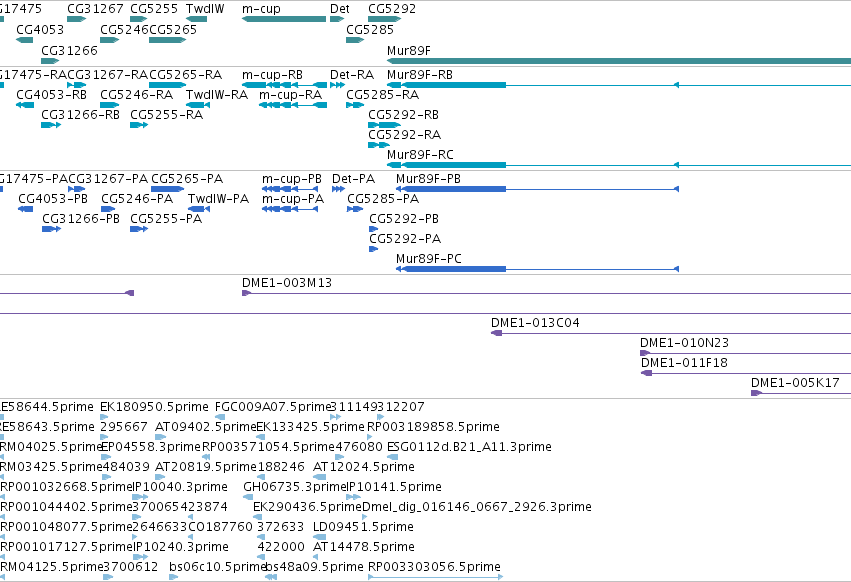The image size is (851, 582).
Task: Click the m-cup-PA protein label
Action: coord(293,199)
